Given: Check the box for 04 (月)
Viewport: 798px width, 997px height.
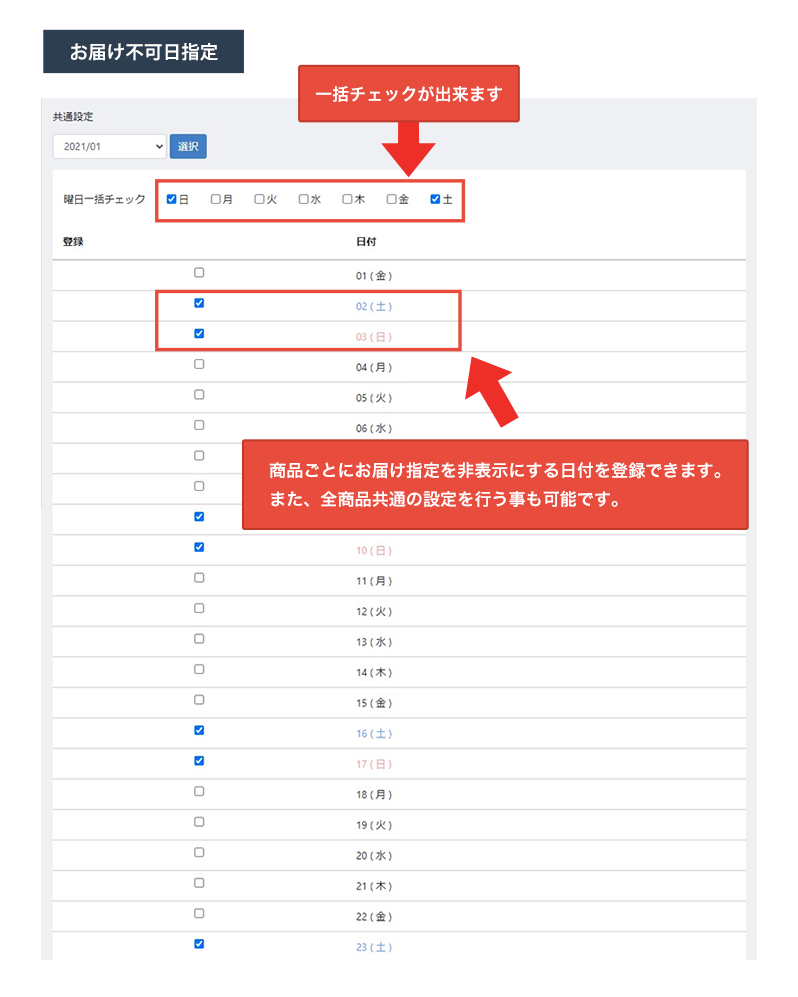Looking at the screenshot, I should click(x=199, y=364).
